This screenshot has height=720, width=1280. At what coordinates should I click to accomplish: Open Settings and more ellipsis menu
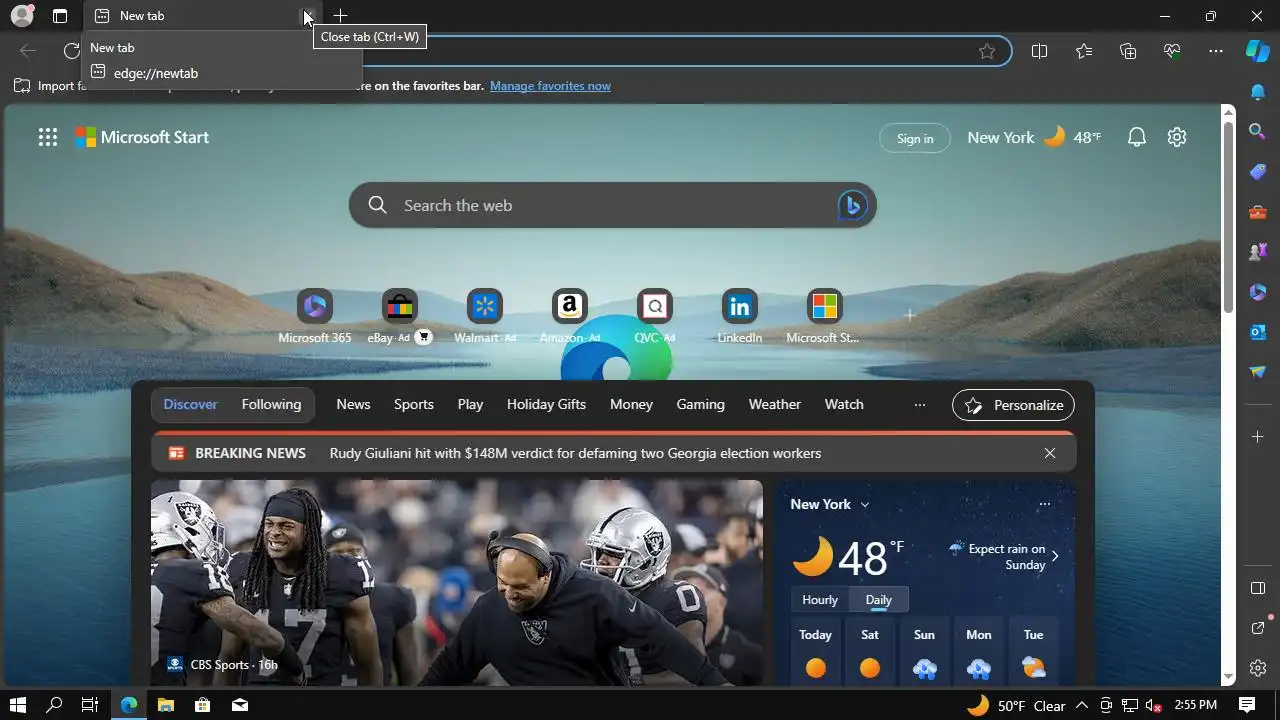click(x=1216, y=51)
